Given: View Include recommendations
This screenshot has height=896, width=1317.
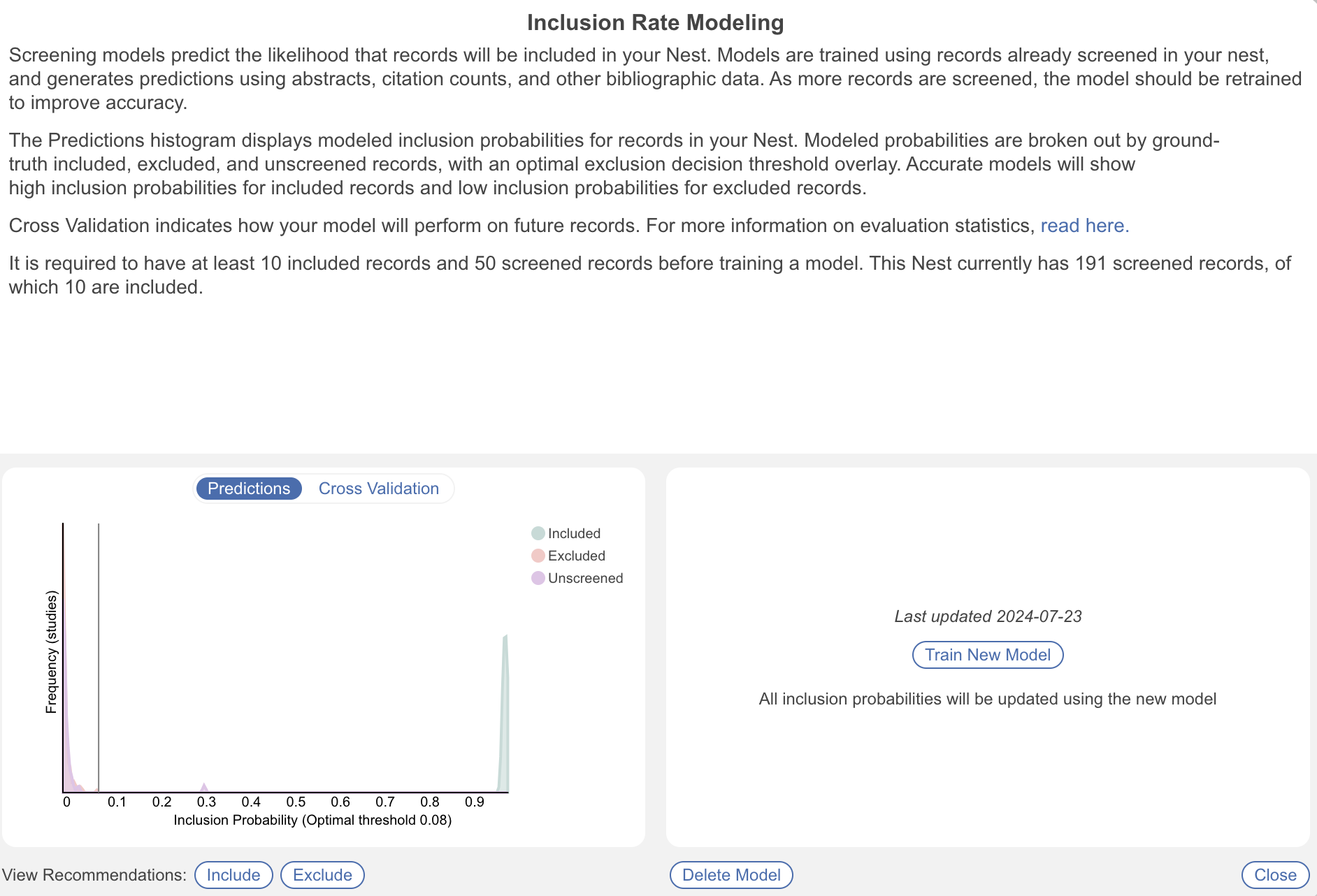Looking at the screenshot, I should click(233, 874).
